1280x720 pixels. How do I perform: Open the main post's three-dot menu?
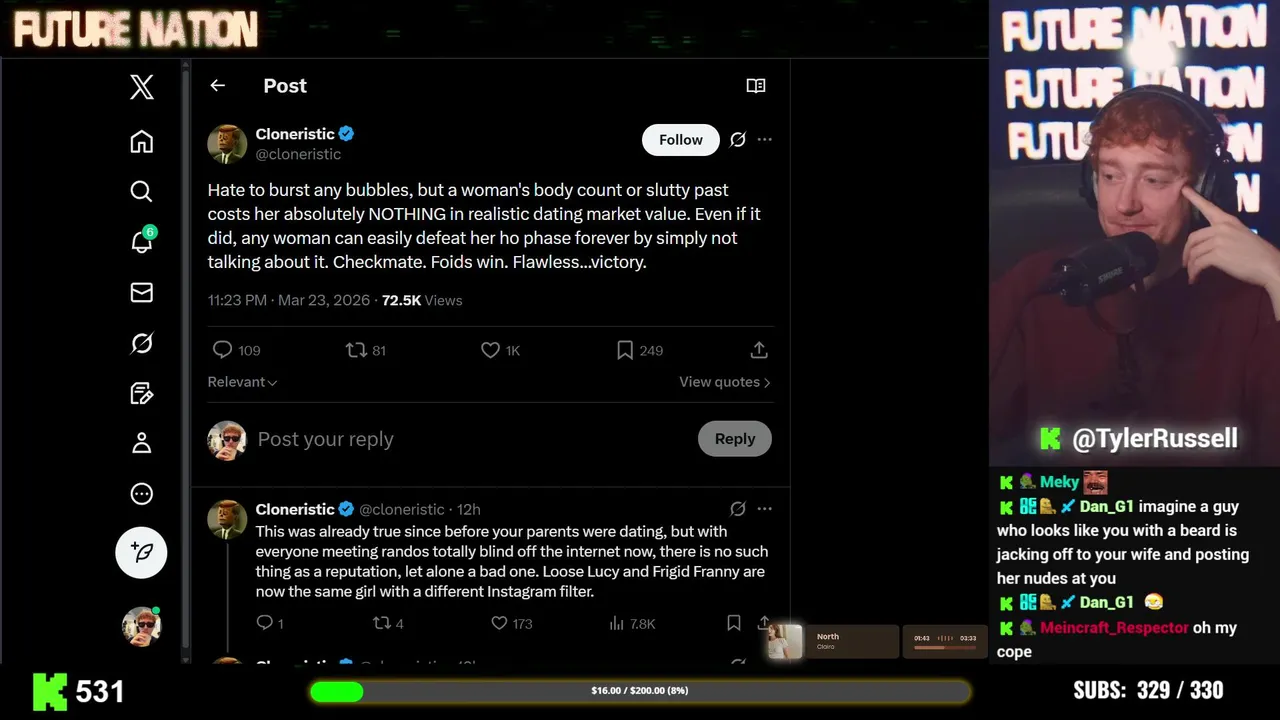pos(765,140)
